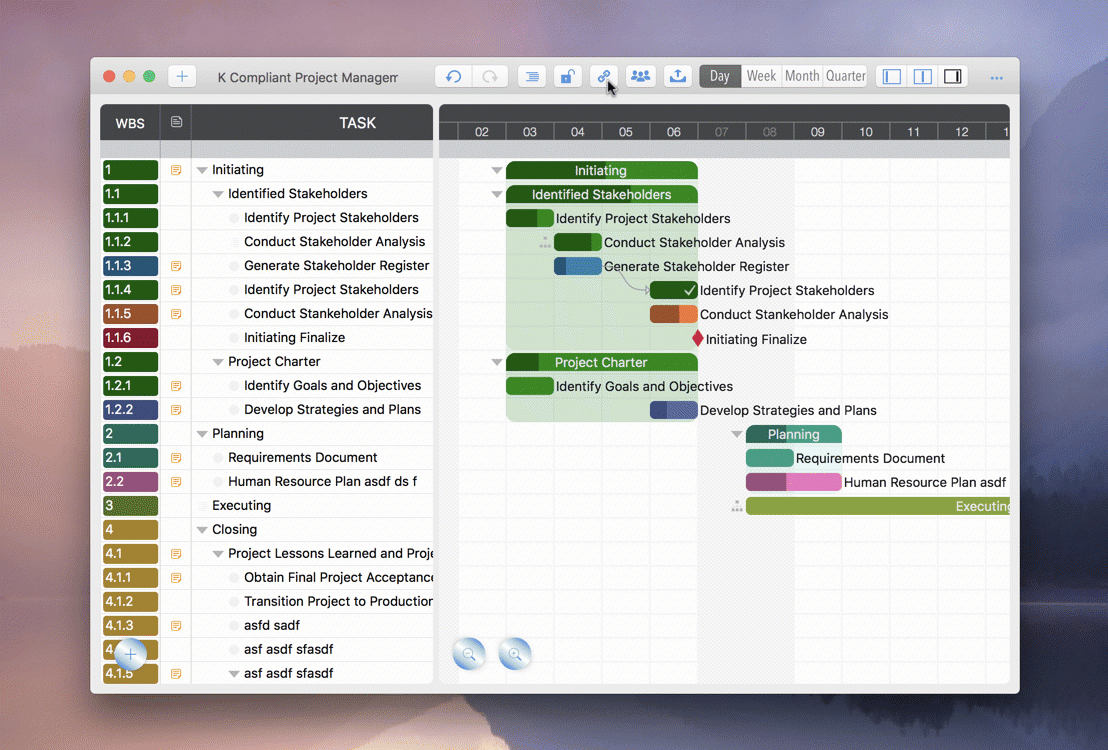Open the more options ellipsis menu

tap(996, 78)
